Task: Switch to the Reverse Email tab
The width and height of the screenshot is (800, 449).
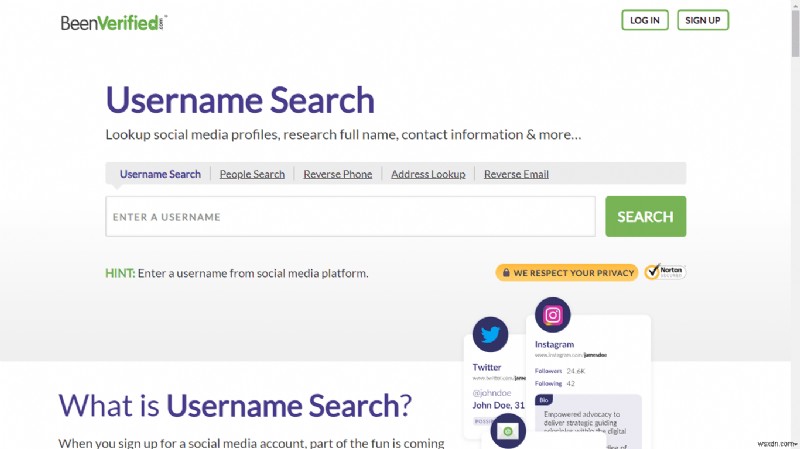Action: 516,174
